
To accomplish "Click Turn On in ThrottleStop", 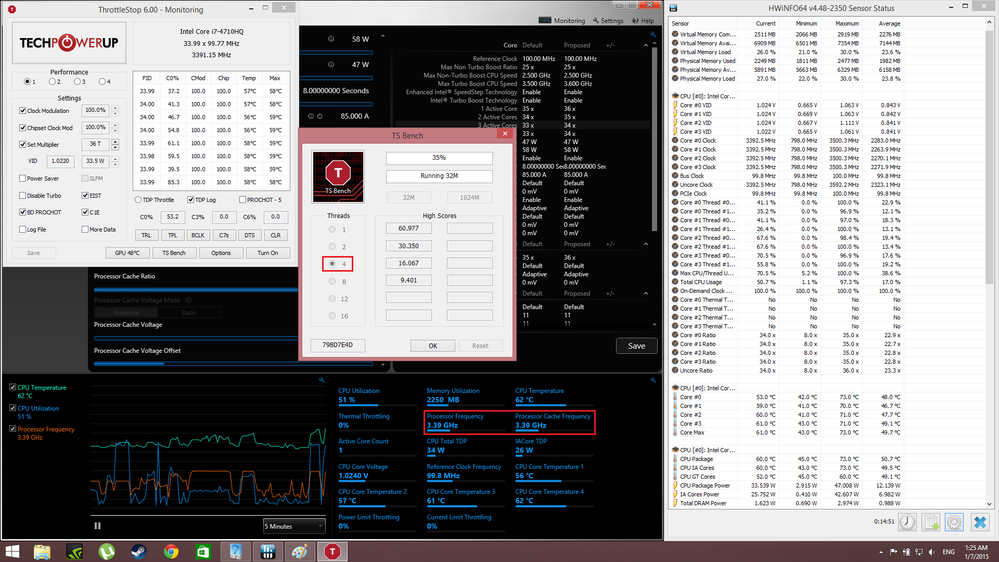I will tap(268, 253).
